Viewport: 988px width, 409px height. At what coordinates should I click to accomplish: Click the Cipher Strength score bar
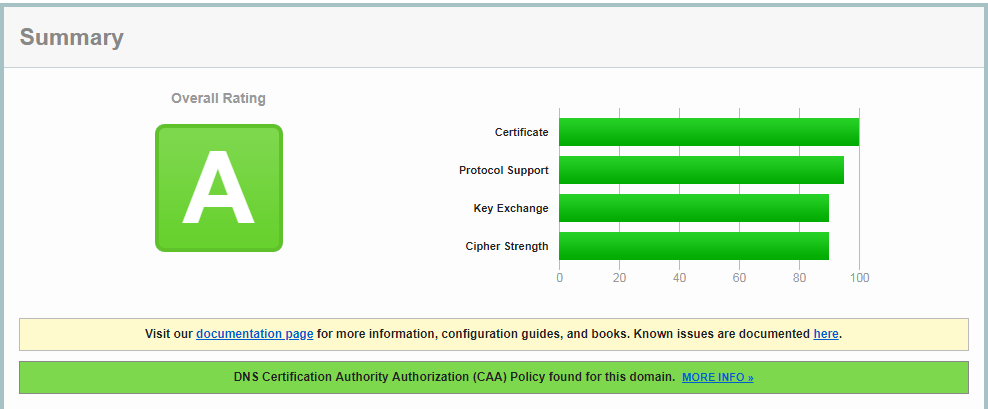tap(693, 246)
